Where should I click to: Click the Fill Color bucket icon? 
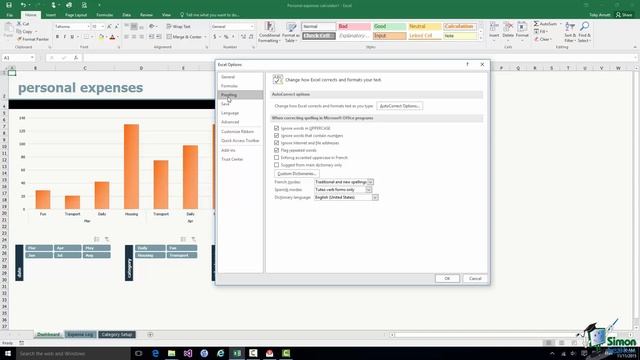101,37
